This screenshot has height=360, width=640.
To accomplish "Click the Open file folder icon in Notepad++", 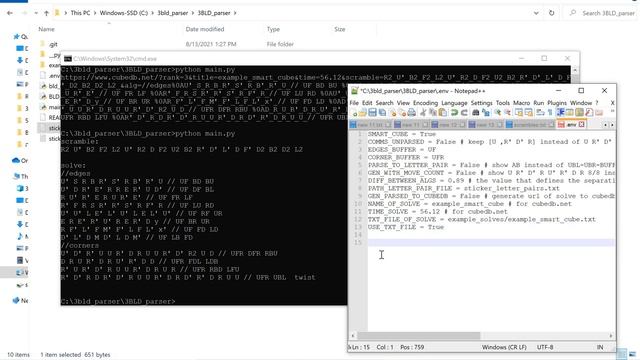I will 362,113.
